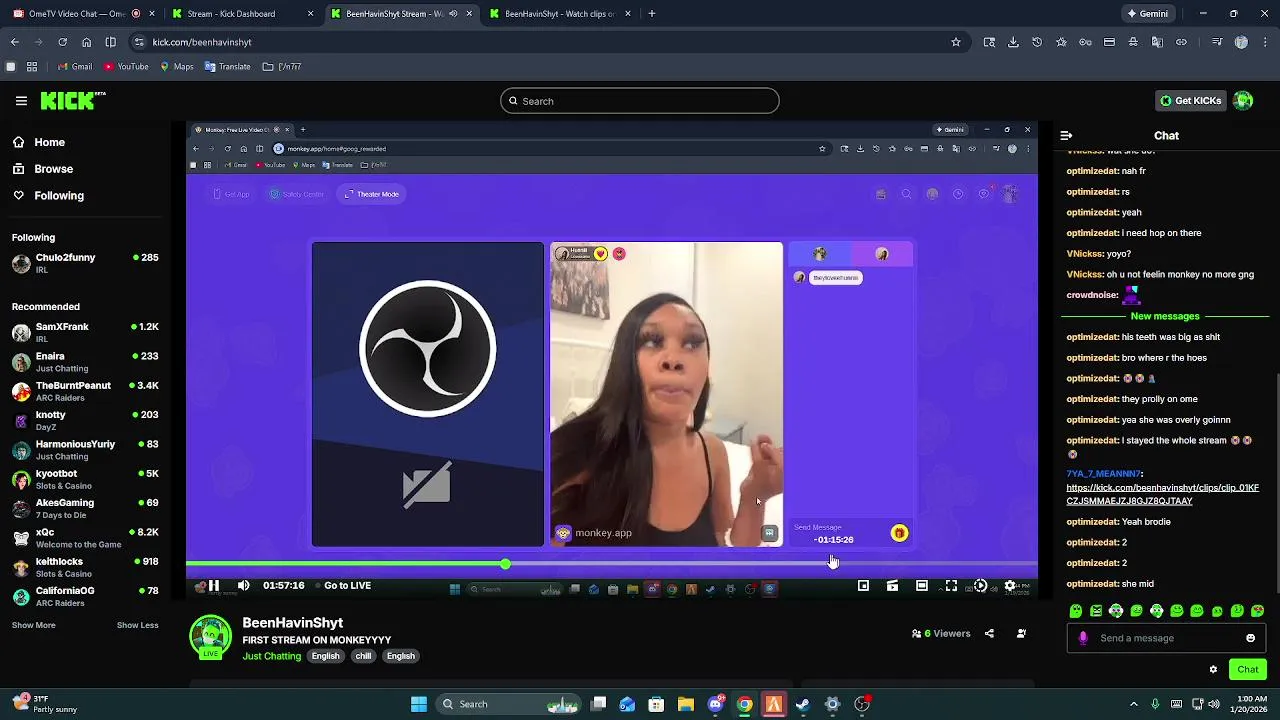The height and width of the screenshot is (720, 1280).
Task: Select the first green emote in quick row
Action: (1075, 611)
